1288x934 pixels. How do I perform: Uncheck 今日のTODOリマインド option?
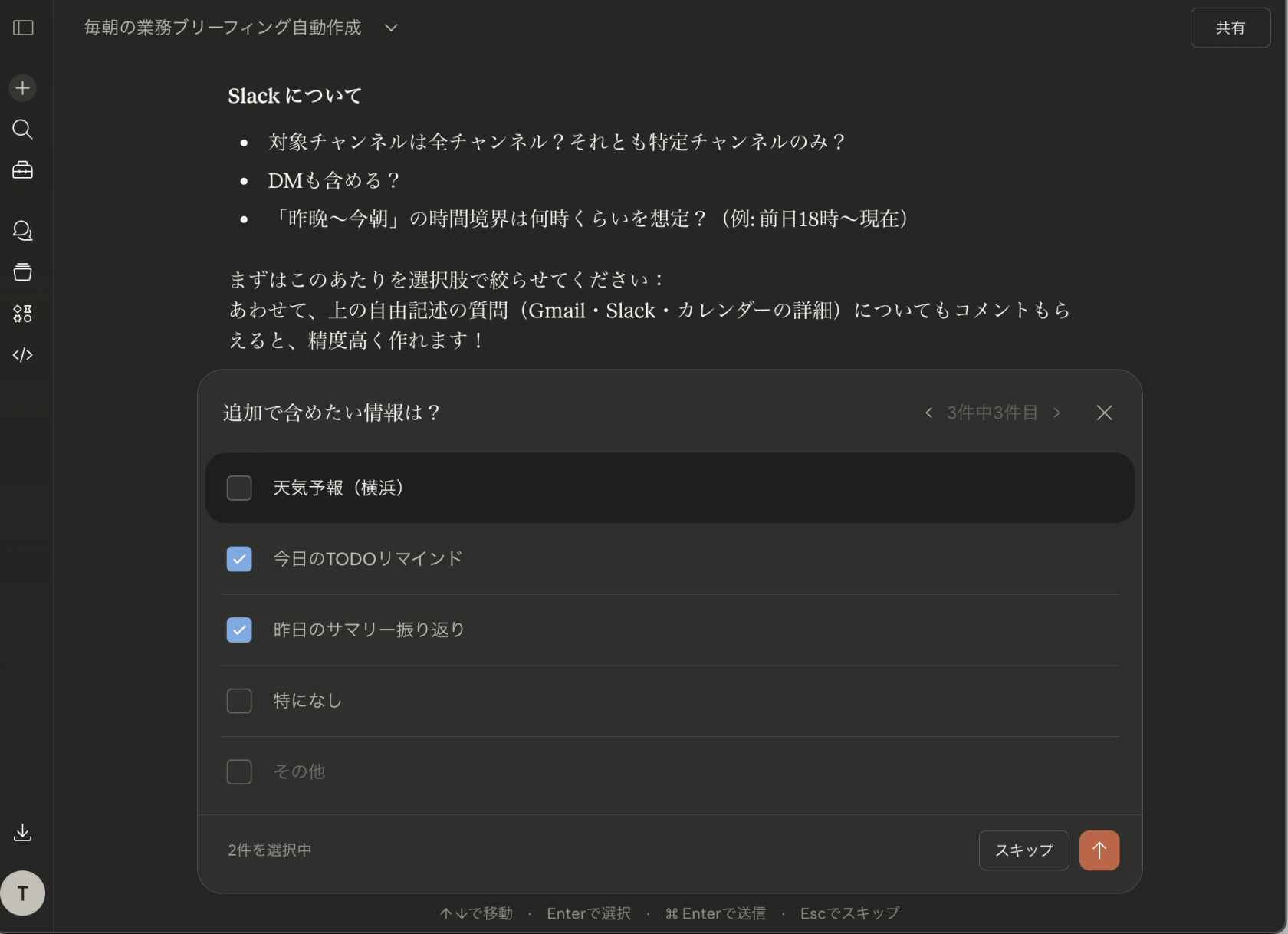(x=239, y=559)
